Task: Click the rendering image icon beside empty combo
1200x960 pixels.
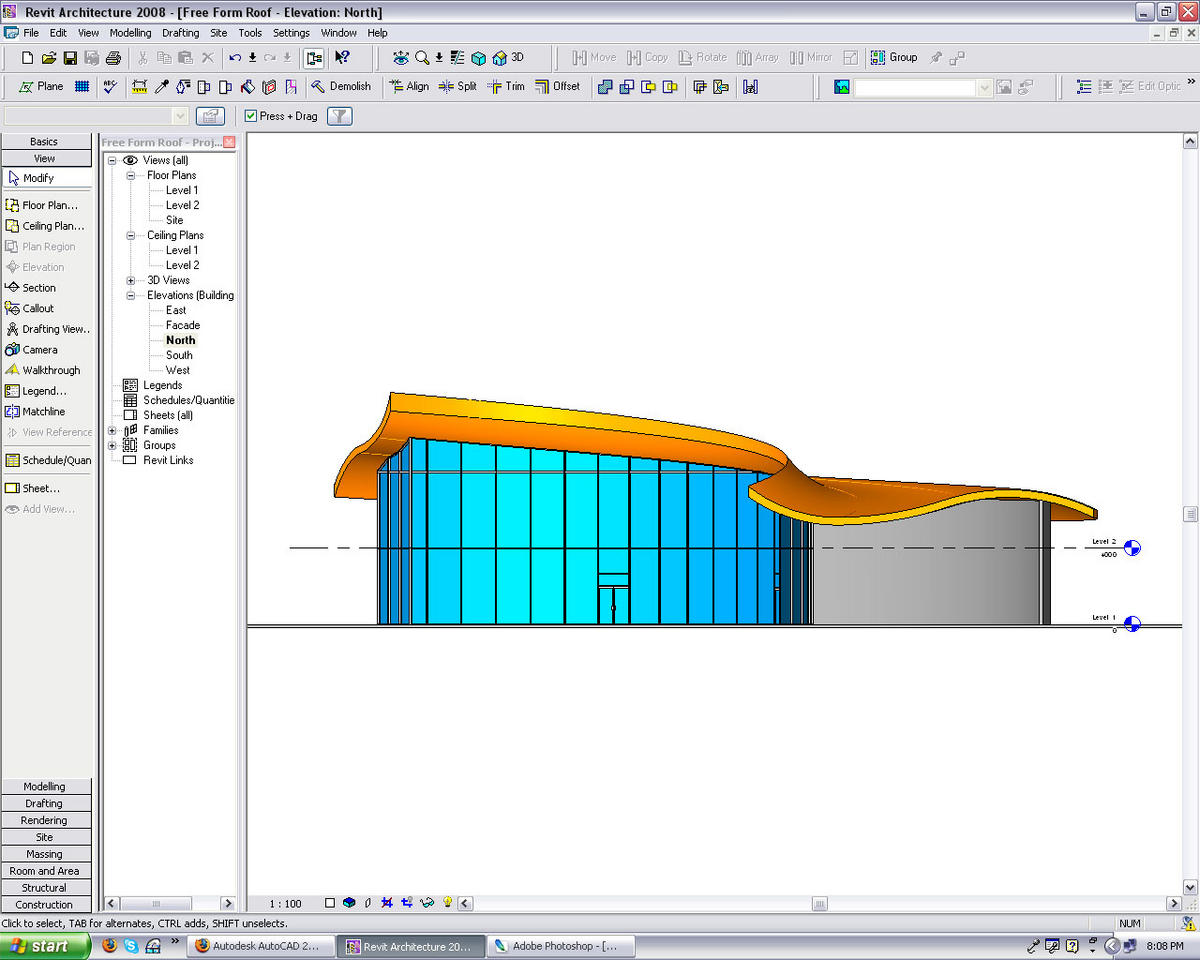Action: 842,87
